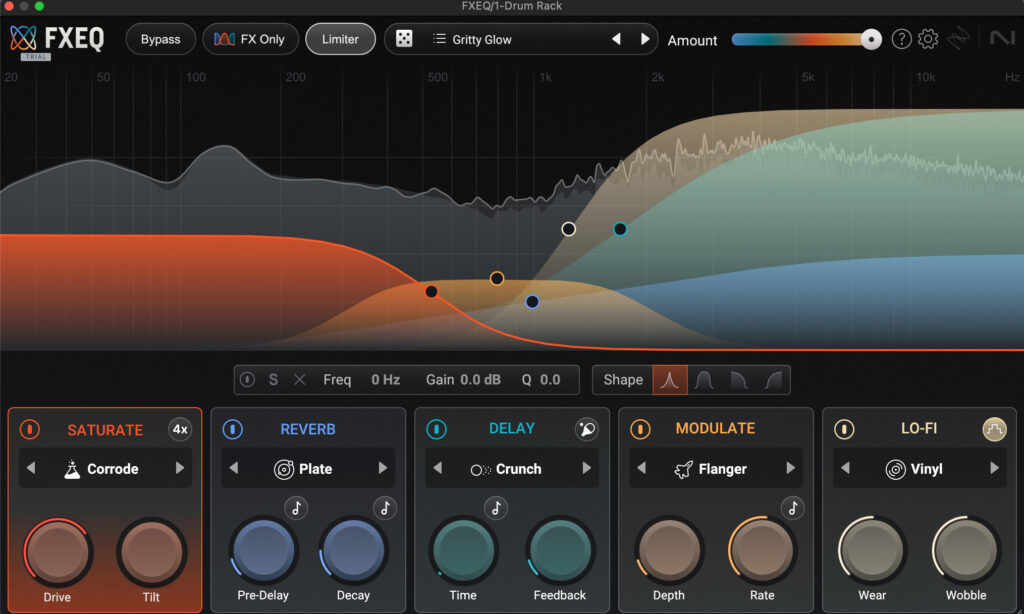Screen dimensions: 1024x614
Task: Click the Freq value field
Action: [x=385, y=380]
